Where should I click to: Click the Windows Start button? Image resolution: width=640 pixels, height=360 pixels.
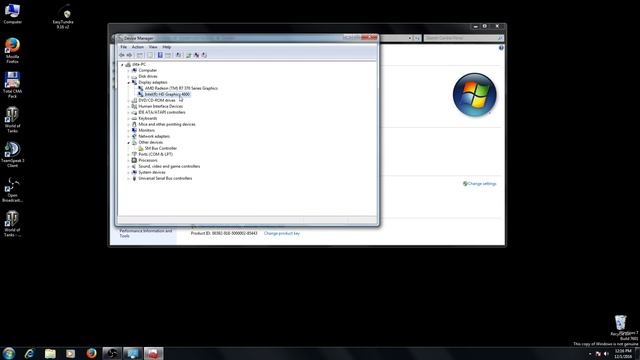[x=9, y=353]
